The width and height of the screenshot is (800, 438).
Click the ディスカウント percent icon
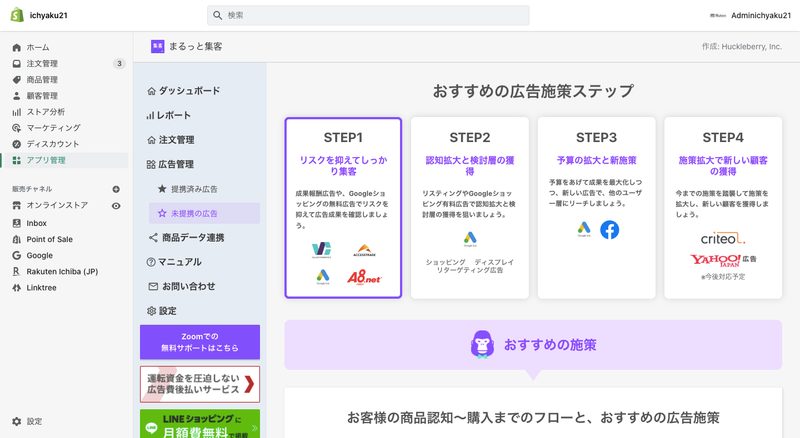[17, 144]
